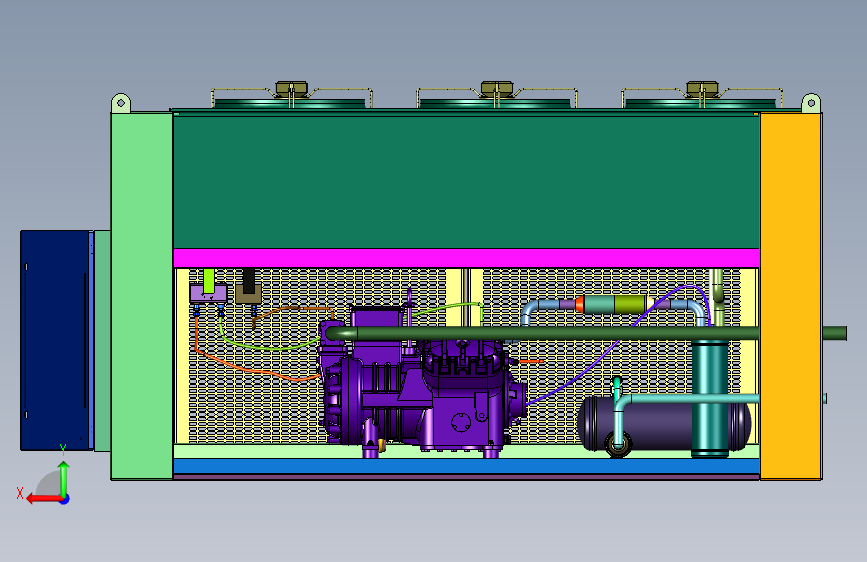Pick the orange right end panel

(x=790, y=296)
